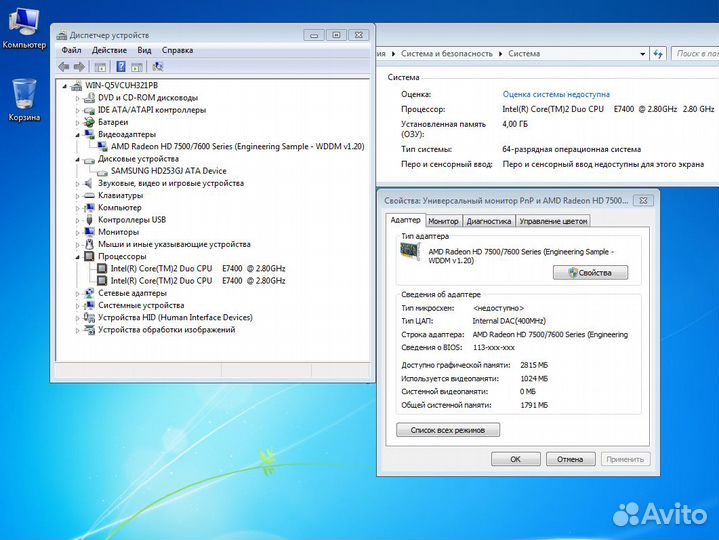The width and height of the screenshot is (719, 540).
Task: Select the DVD и CD-ROM дисководы icon
Action: coord(89,98)
